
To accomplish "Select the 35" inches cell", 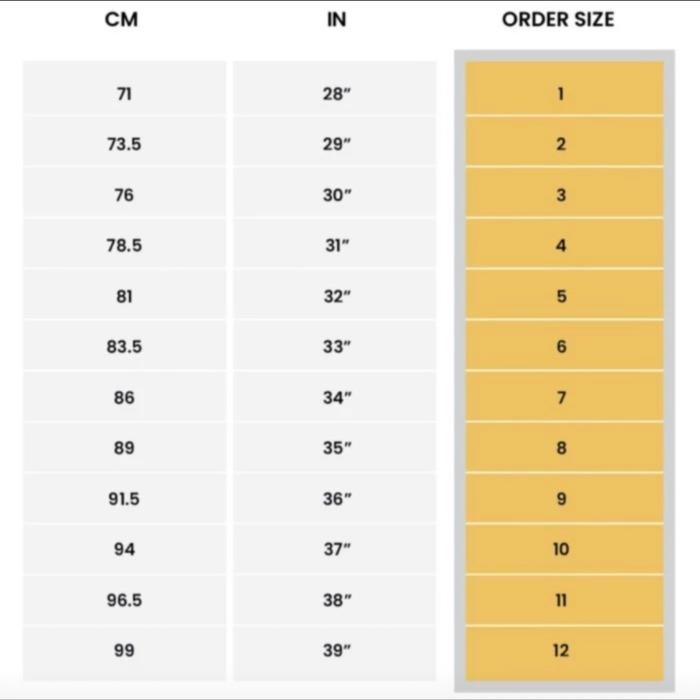I will 336,448.
